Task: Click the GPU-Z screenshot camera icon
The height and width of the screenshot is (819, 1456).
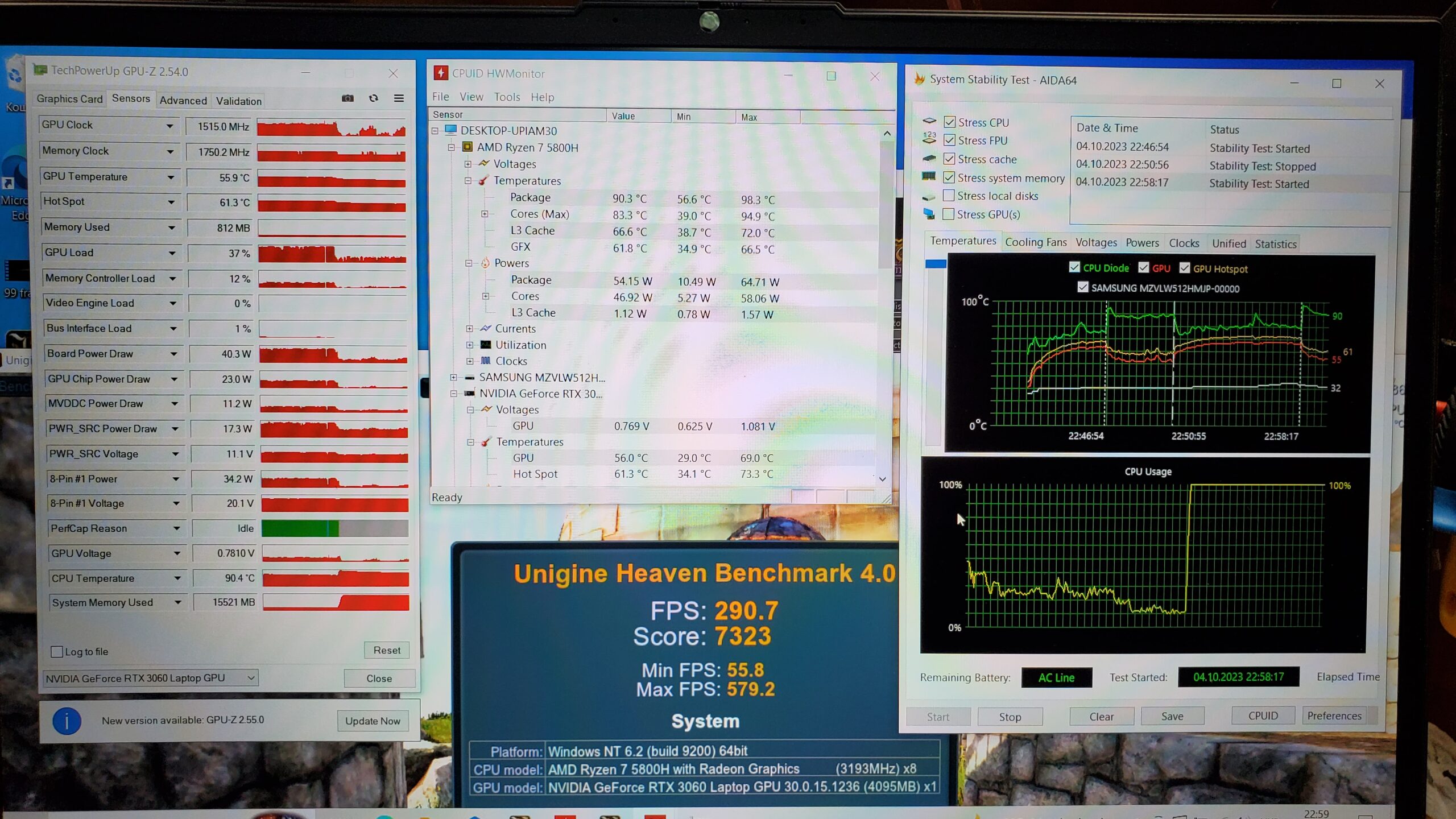Action: [x=348, y=98]
